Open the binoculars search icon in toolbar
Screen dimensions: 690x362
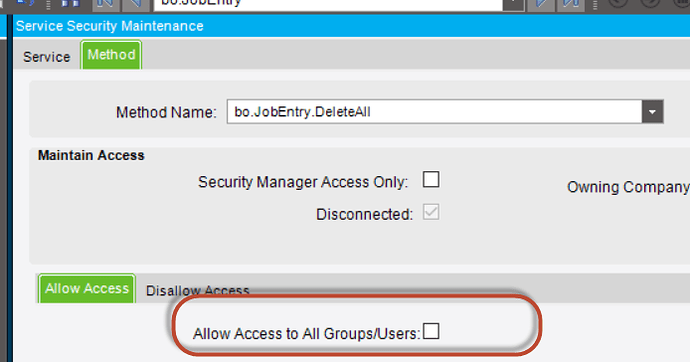click(x=70, y=4)
